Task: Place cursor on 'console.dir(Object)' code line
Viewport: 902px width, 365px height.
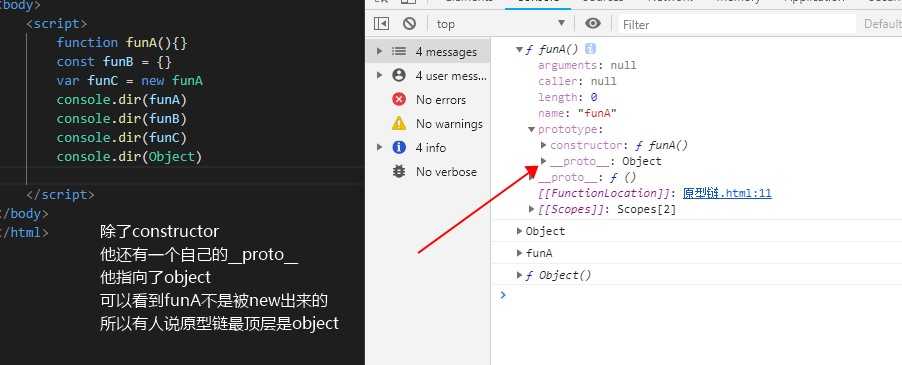Action: (x=129, y=156)
